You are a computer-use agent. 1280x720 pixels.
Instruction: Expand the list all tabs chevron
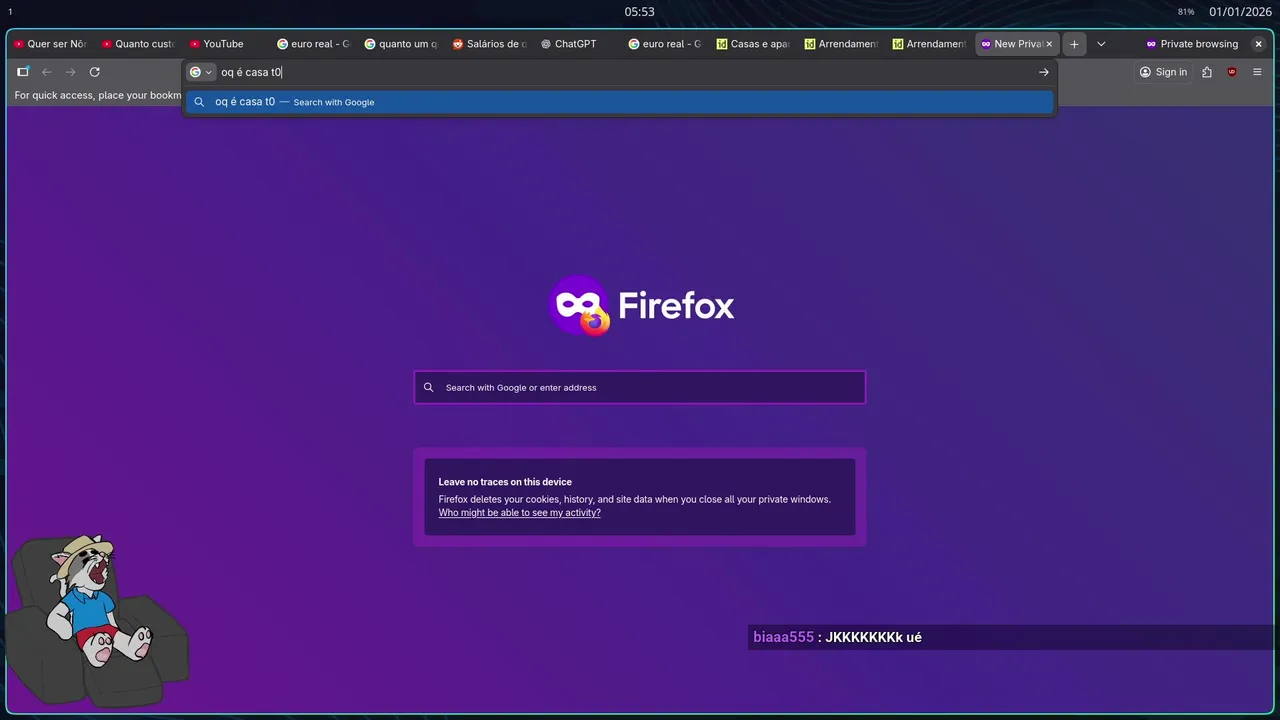pos(1101,44)
